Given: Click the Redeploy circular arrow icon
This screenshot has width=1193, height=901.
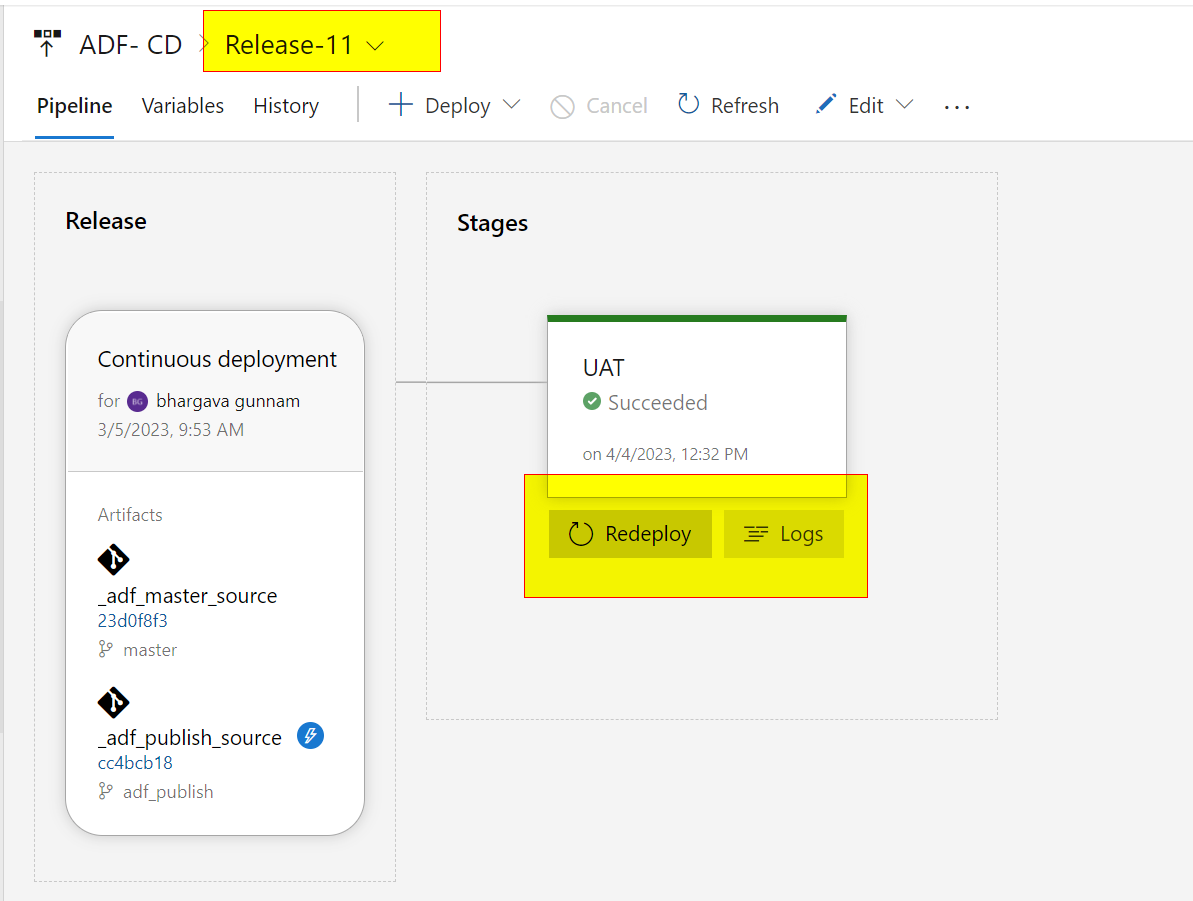Looking at the screenshot, I should (x=581, y=534).
